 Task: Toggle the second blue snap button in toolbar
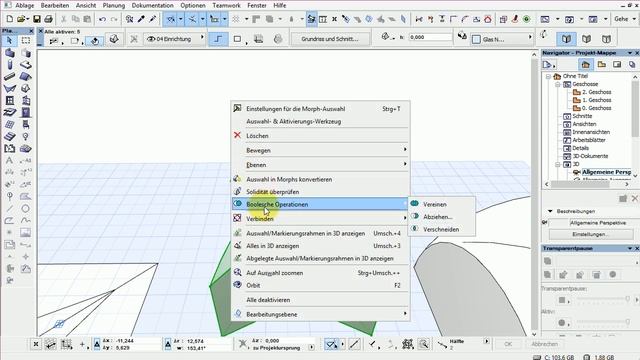192,19
